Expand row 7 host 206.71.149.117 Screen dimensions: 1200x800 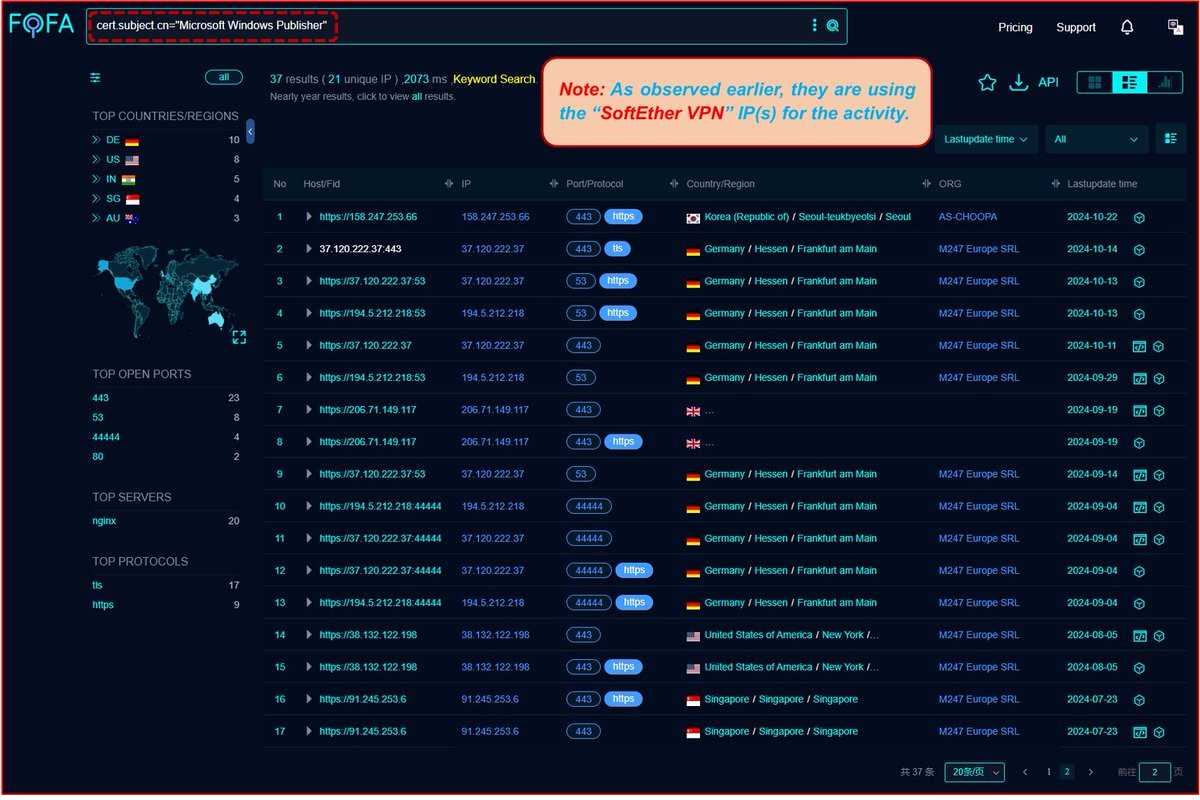coord(309,410)
